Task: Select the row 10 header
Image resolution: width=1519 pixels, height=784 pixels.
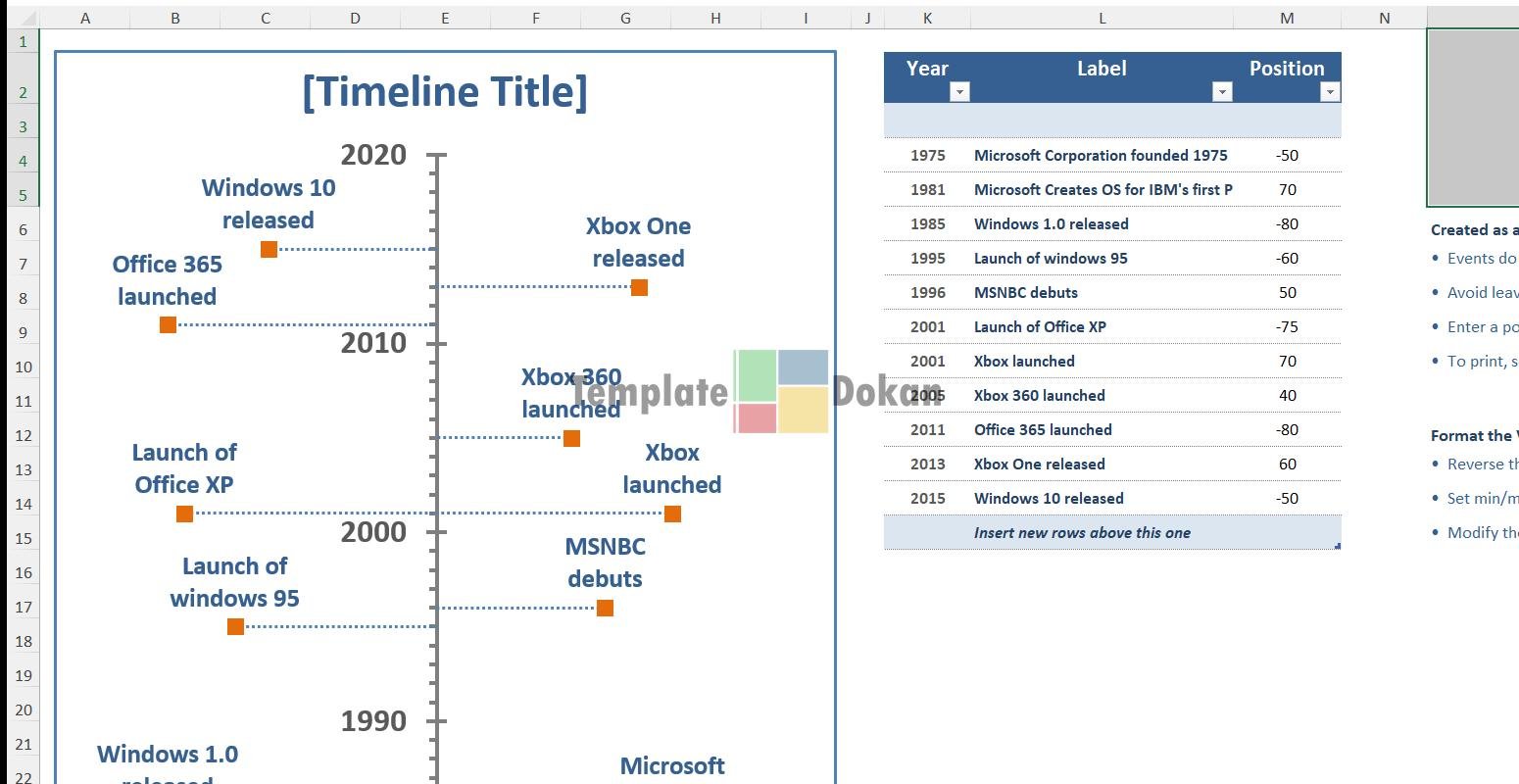Action: [24, 367]
